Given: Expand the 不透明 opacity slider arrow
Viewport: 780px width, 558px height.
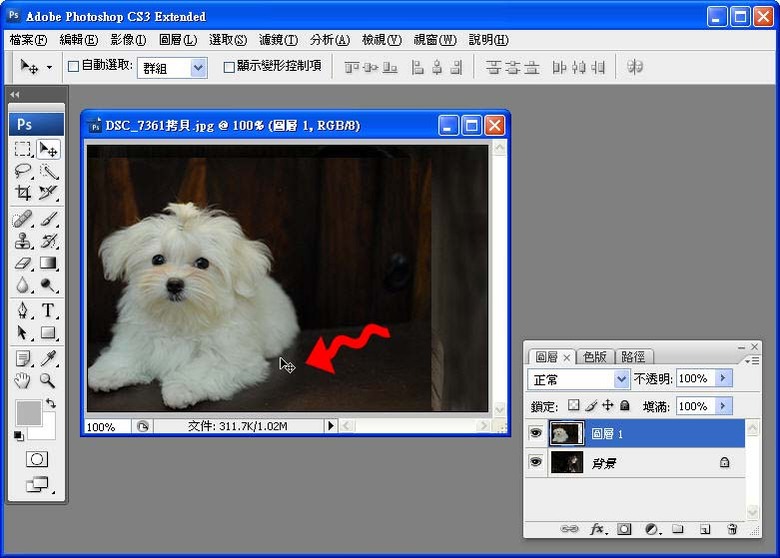Looking at the screenshot, I should point(724,379).
